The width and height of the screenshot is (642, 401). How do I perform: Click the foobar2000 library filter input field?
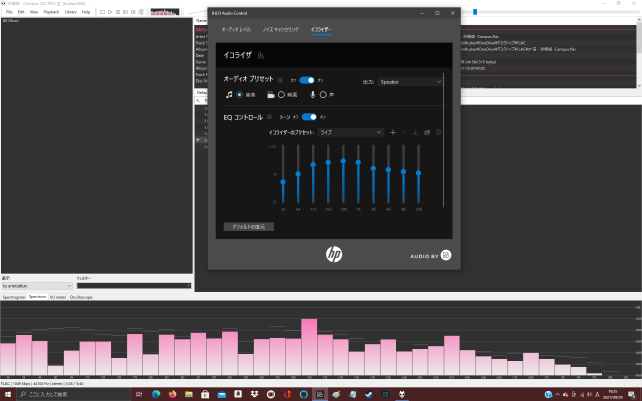(133, 286)
